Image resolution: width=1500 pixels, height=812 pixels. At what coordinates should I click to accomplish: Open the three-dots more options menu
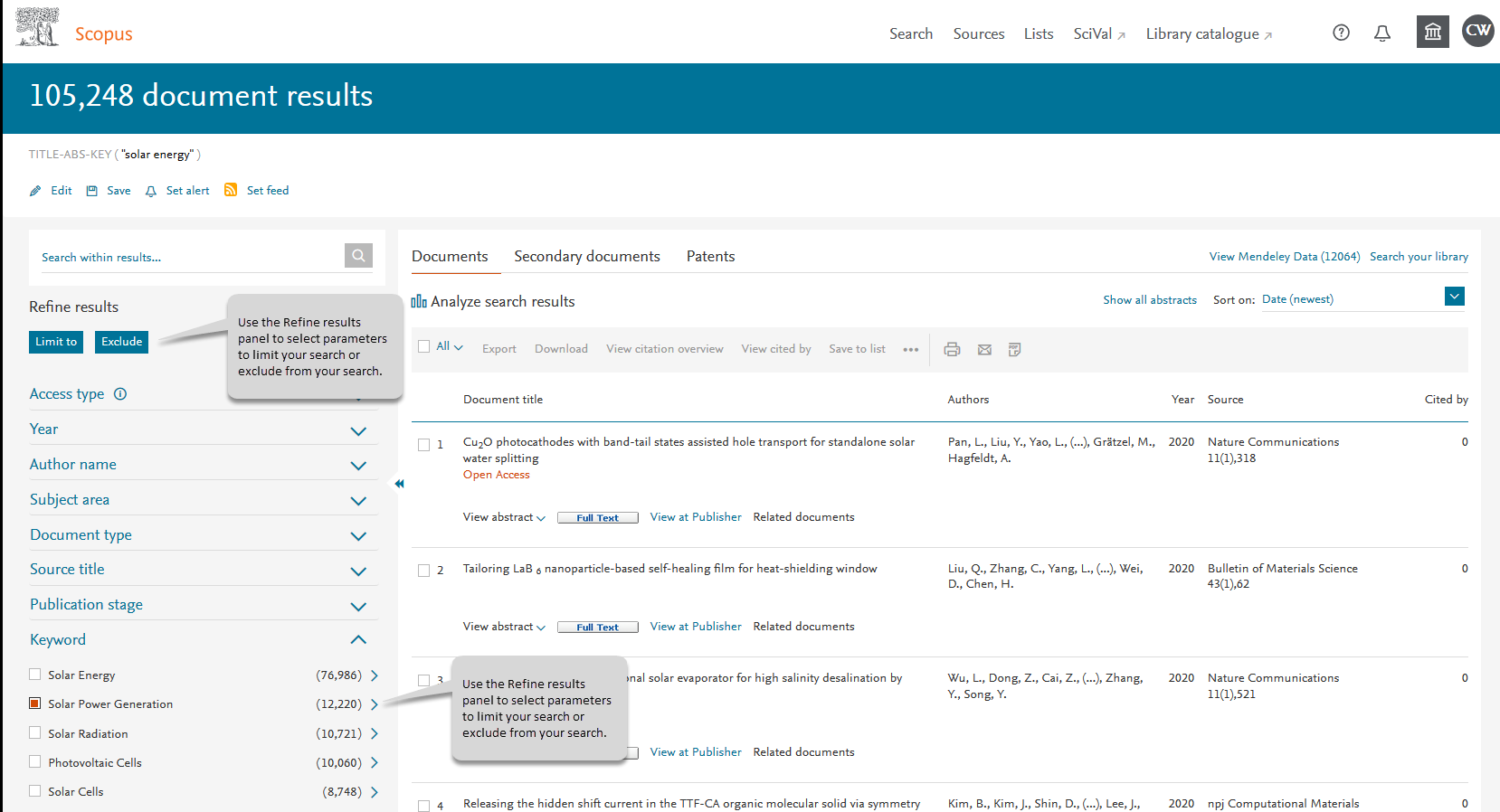(x=911, y=350)
